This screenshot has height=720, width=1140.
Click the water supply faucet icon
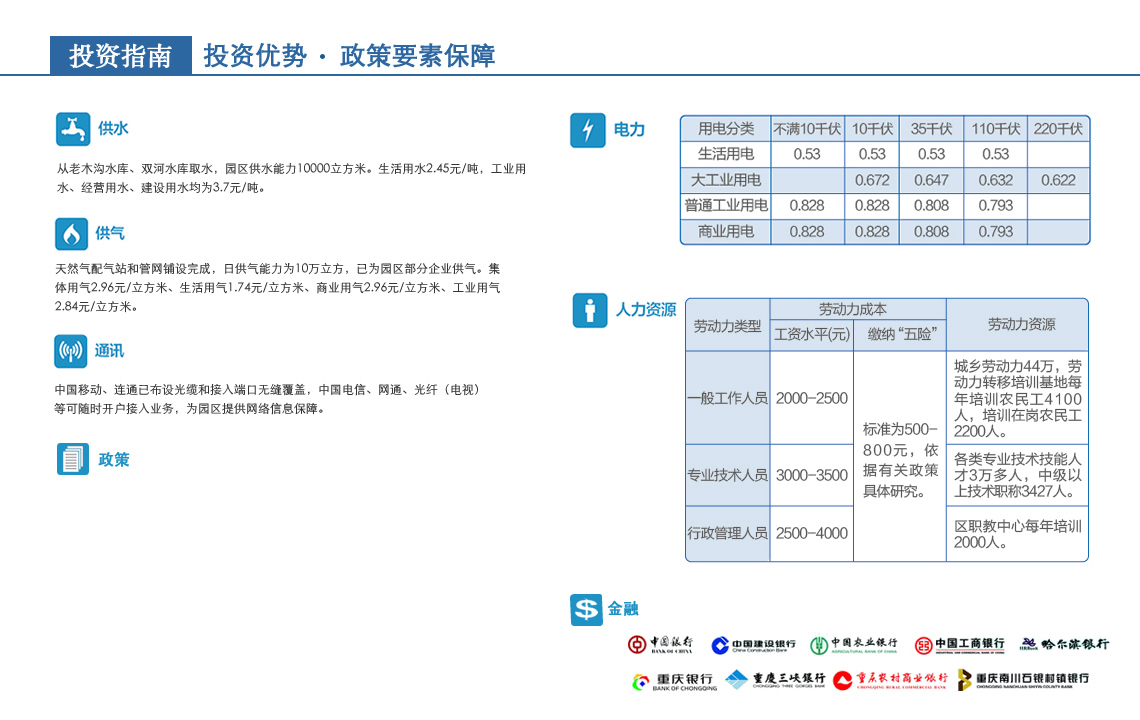click(73, 130)
